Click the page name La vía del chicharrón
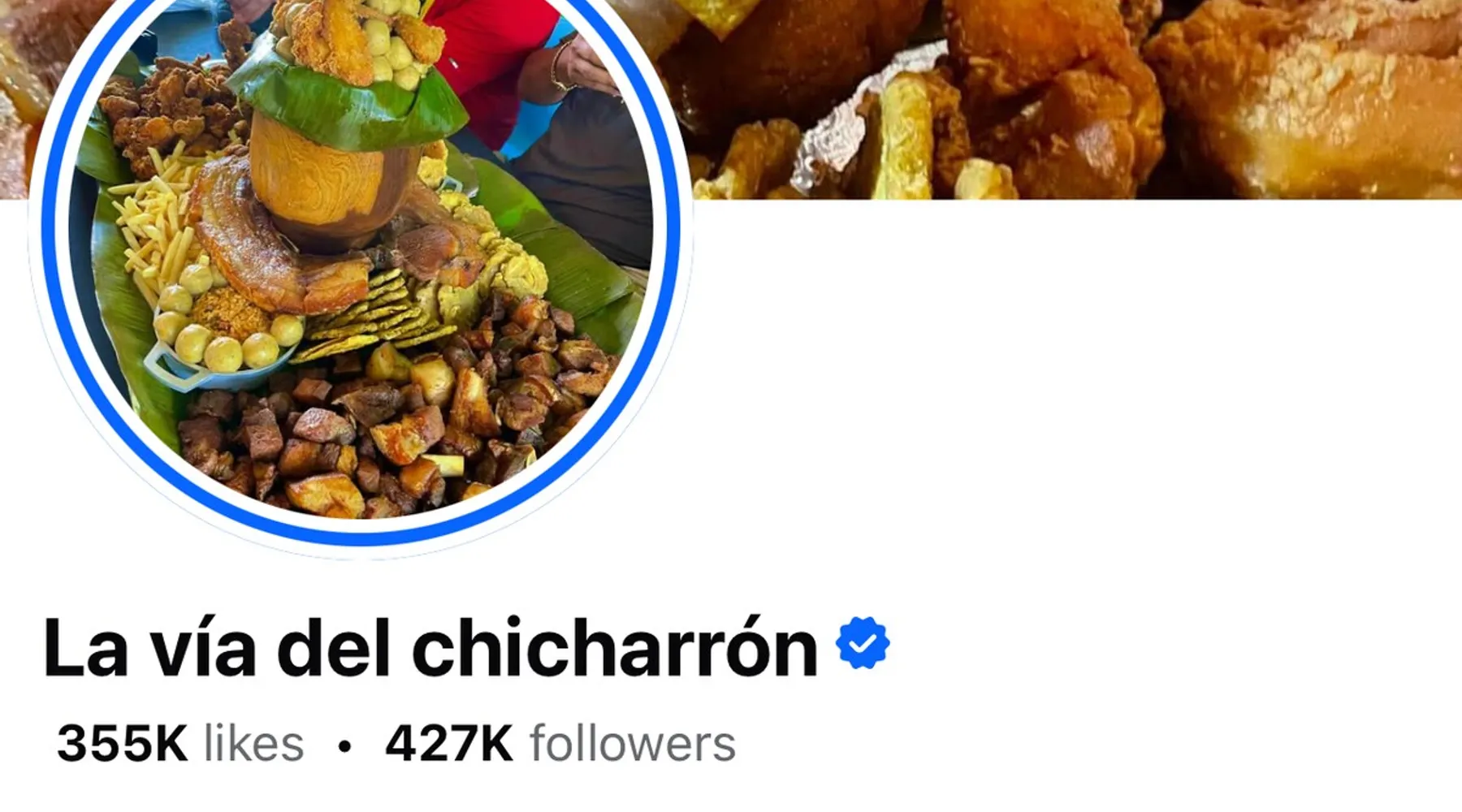 click(430, 647)
